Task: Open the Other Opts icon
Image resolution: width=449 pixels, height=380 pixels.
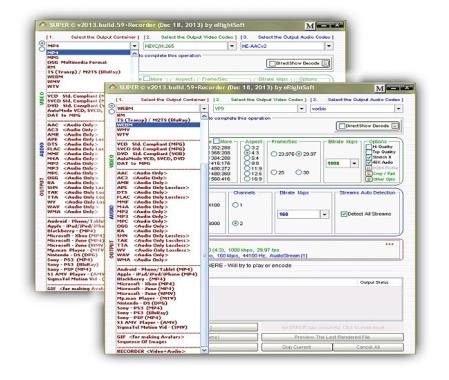Action: [x=368, y=179]
